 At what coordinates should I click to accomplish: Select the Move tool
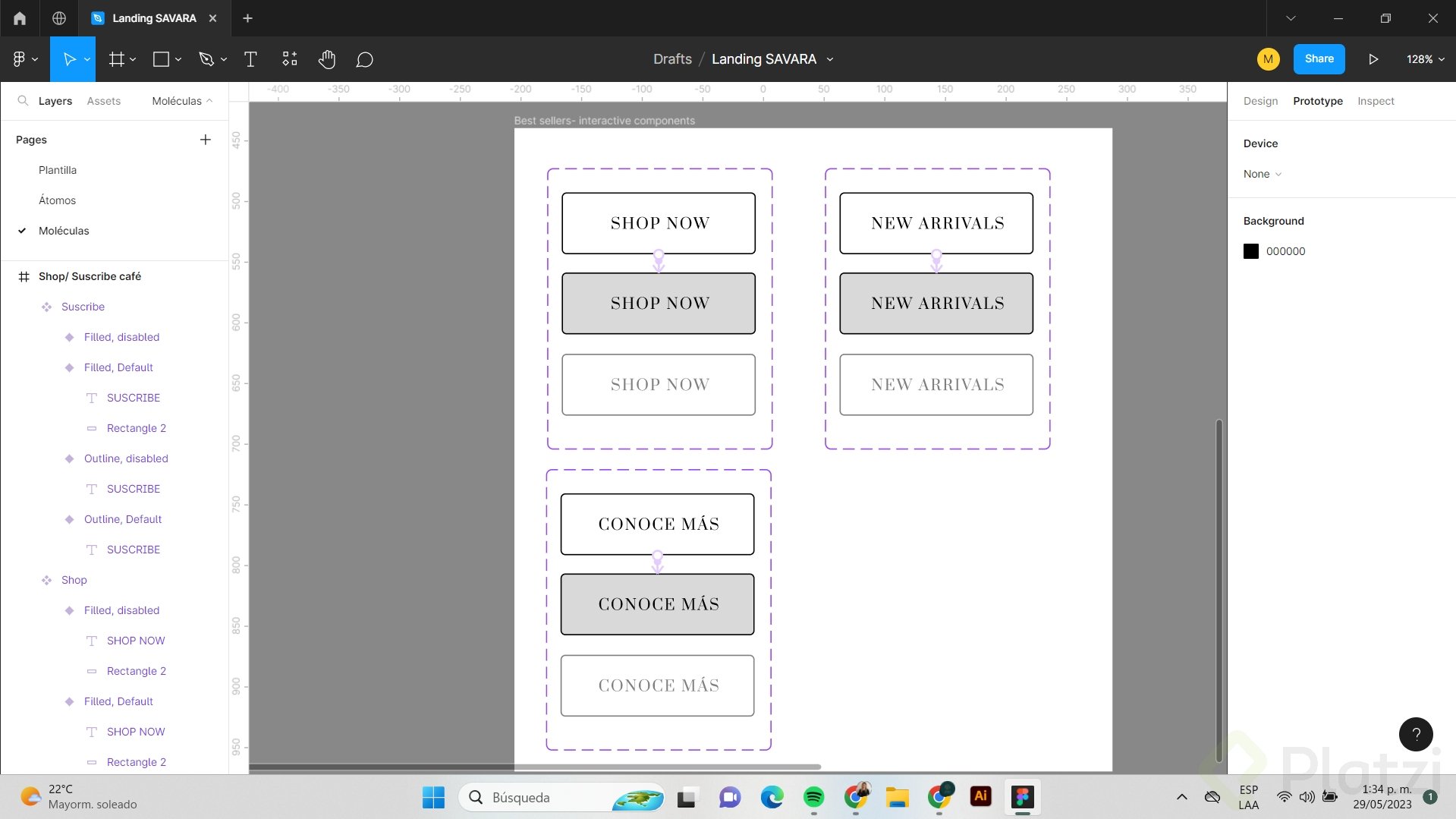tap(68, 59)
